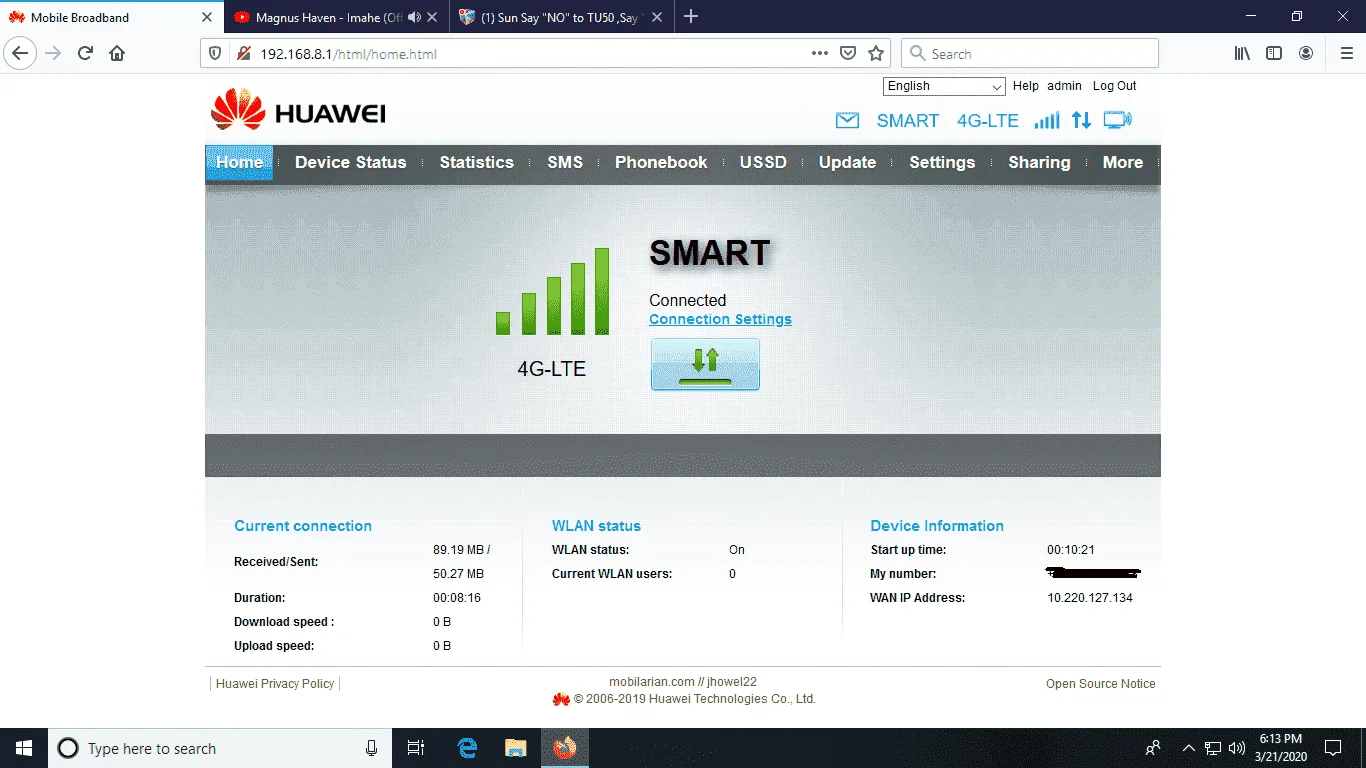Click the Windows Start button
Viewport: 1366px width, 768px height.
pyautogui.click(x=24, y=748)
